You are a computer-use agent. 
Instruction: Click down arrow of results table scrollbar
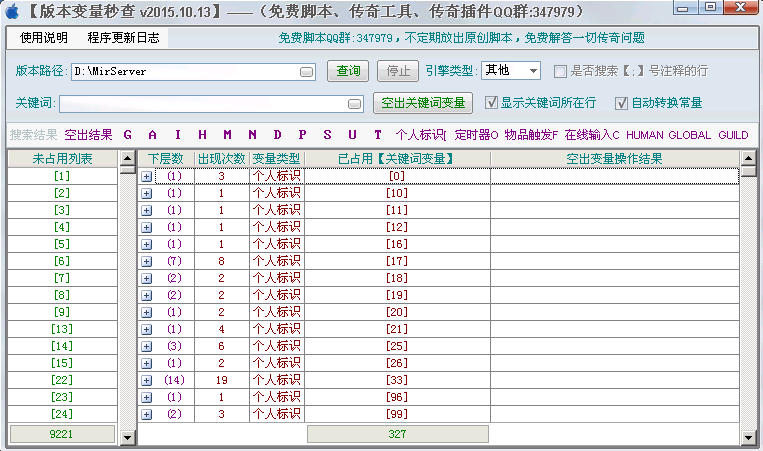point(748,437)
